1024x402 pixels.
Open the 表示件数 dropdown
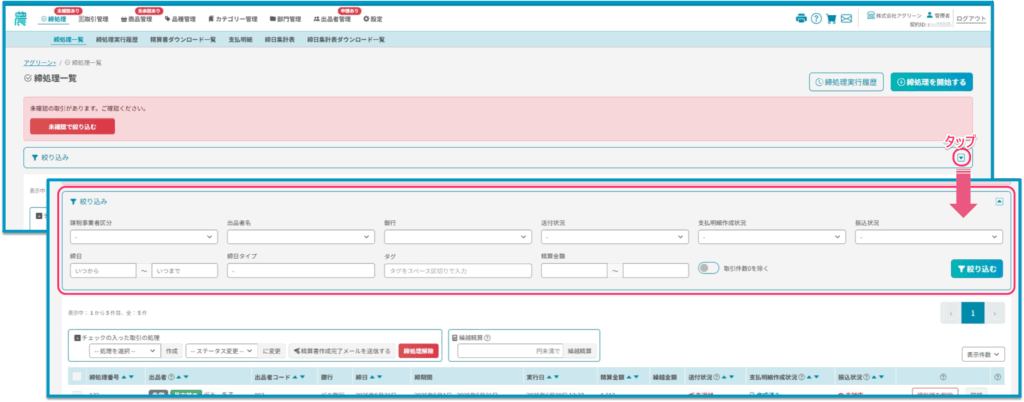(x=983, y=354)
